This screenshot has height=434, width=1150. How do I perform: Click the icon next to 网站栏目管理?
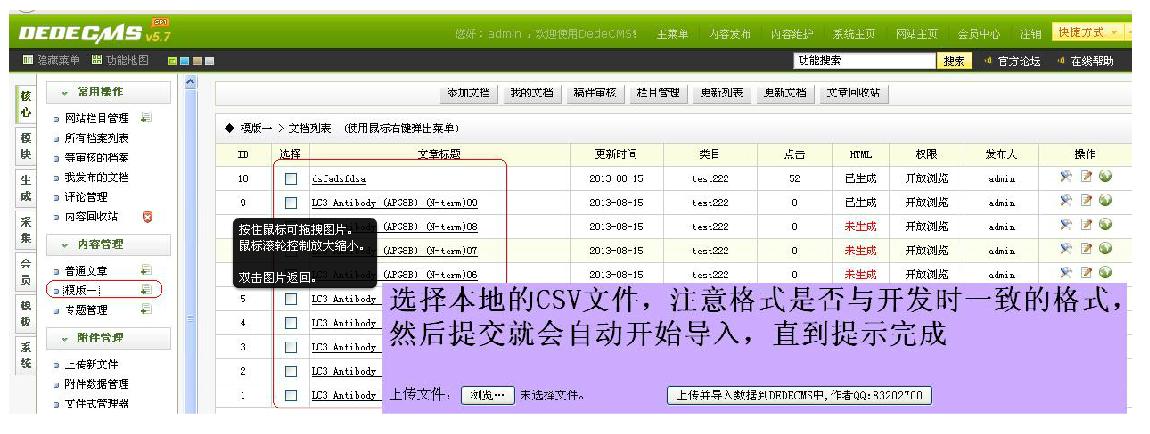pyautogui.click(x=147, y=117)
